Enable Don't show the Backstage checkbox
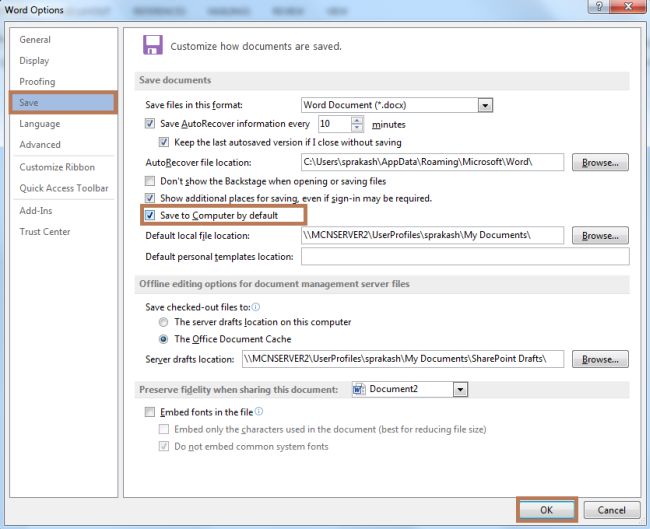This screenshot has width=650, height=529. [x=150, y=181]
